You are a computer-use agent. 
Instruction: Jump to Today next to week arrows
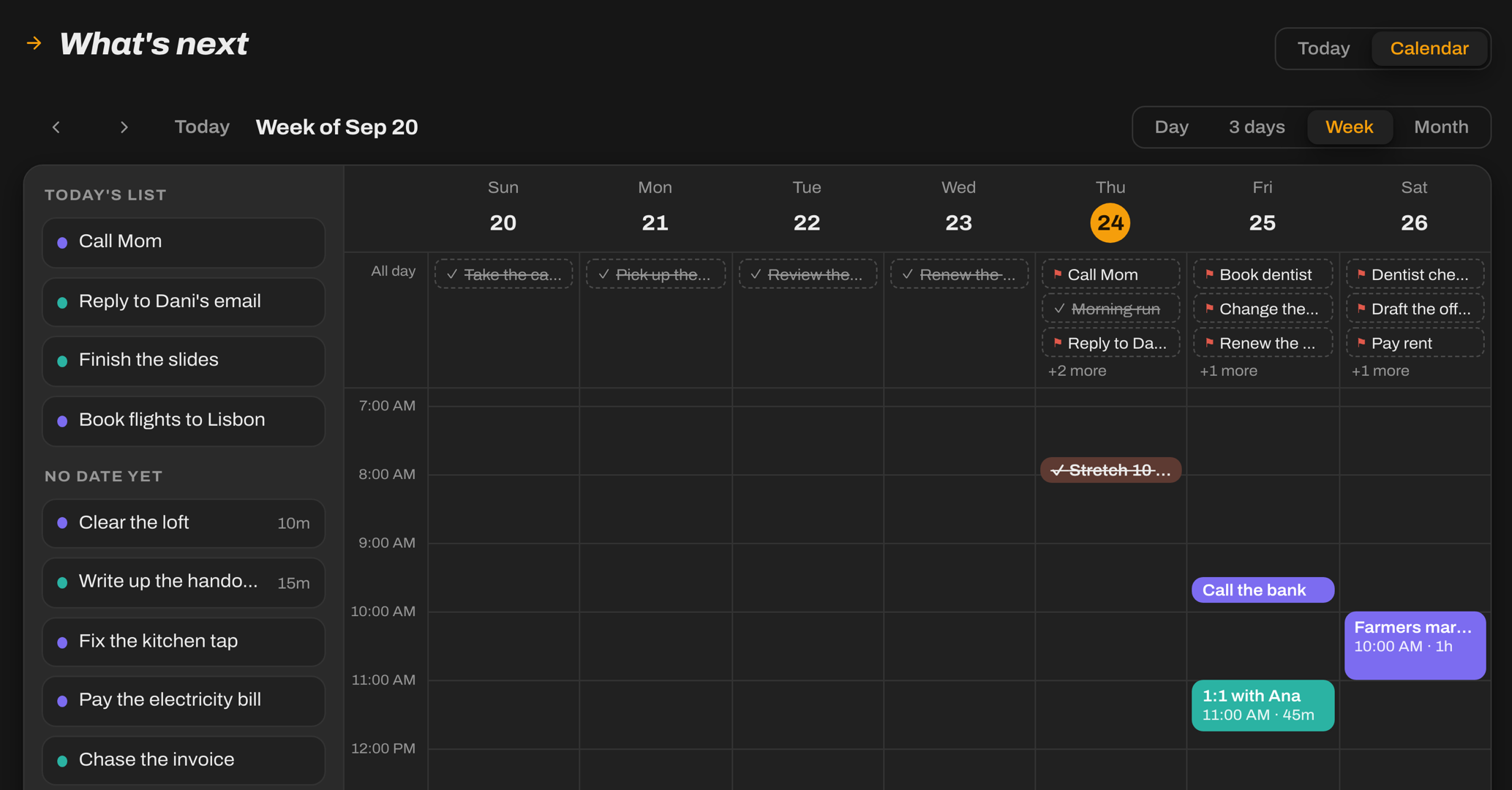(x=202, y=127)
